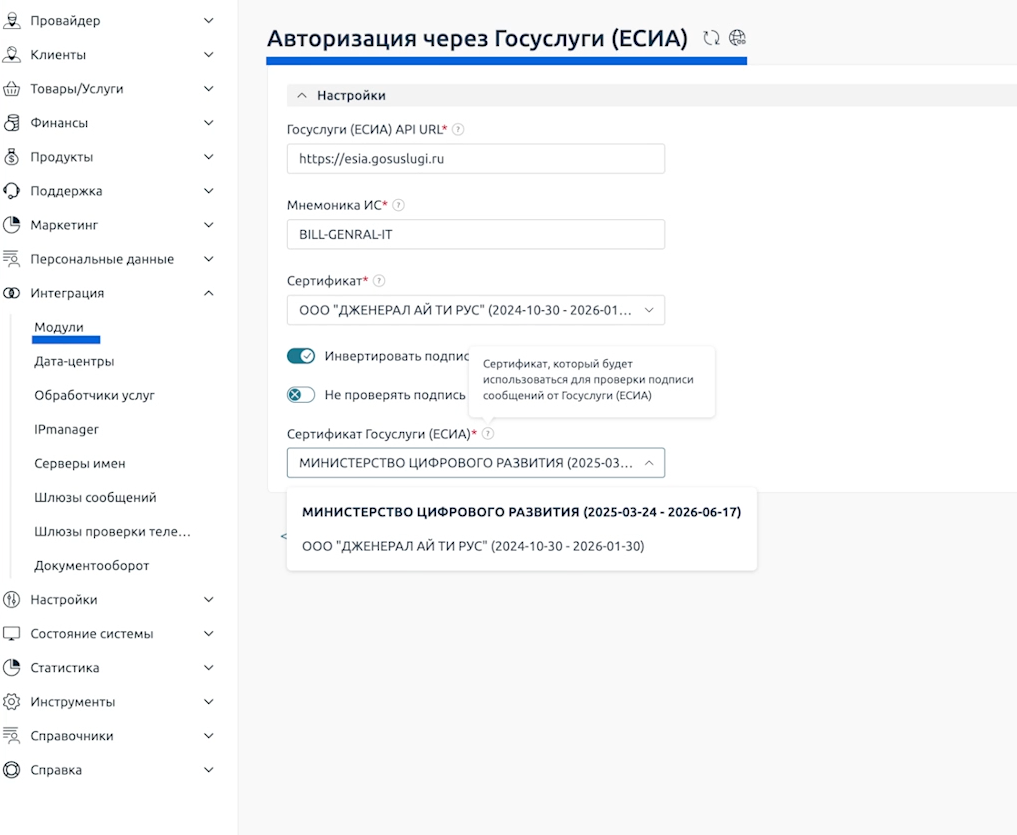This screenshot has height=835, width=1017.
Task: Expand the Провайдер menu chevron
Action: (209, 21)
